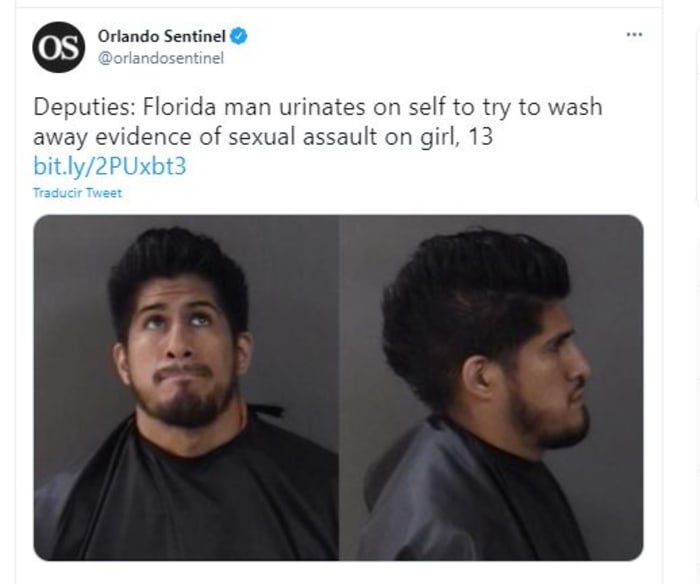Open the front-facing mugshot photo
This screenshot has height=584, width=700.
point(186,388)
